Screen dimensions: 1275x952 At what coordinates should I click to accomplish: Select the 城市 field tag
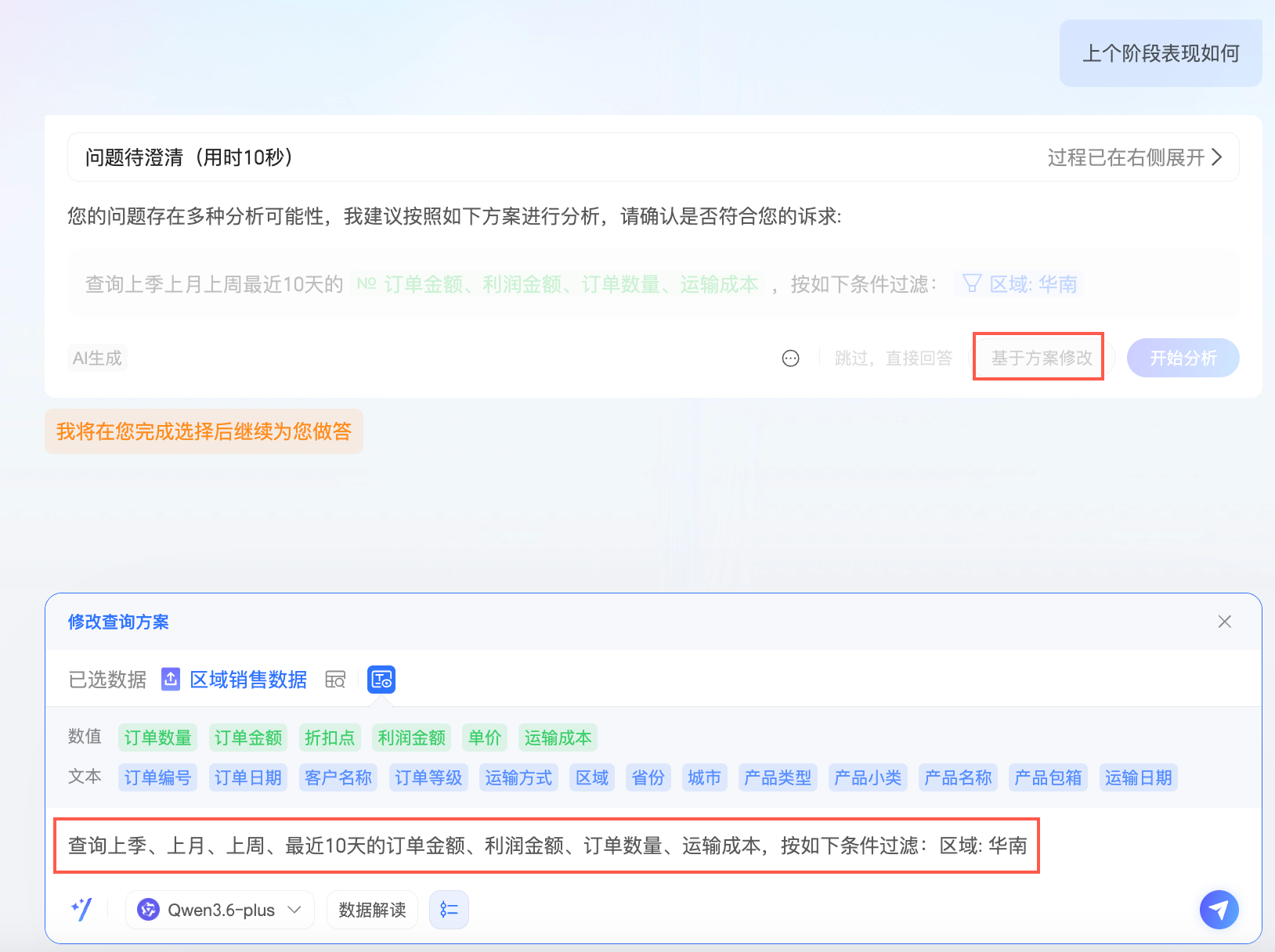[705, 777]
